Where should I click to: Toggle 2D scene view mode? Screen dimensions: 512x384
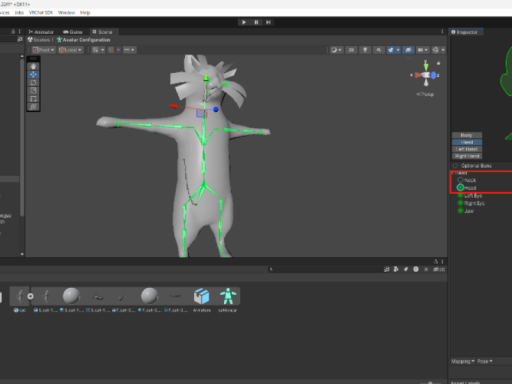tap(351, 50)
